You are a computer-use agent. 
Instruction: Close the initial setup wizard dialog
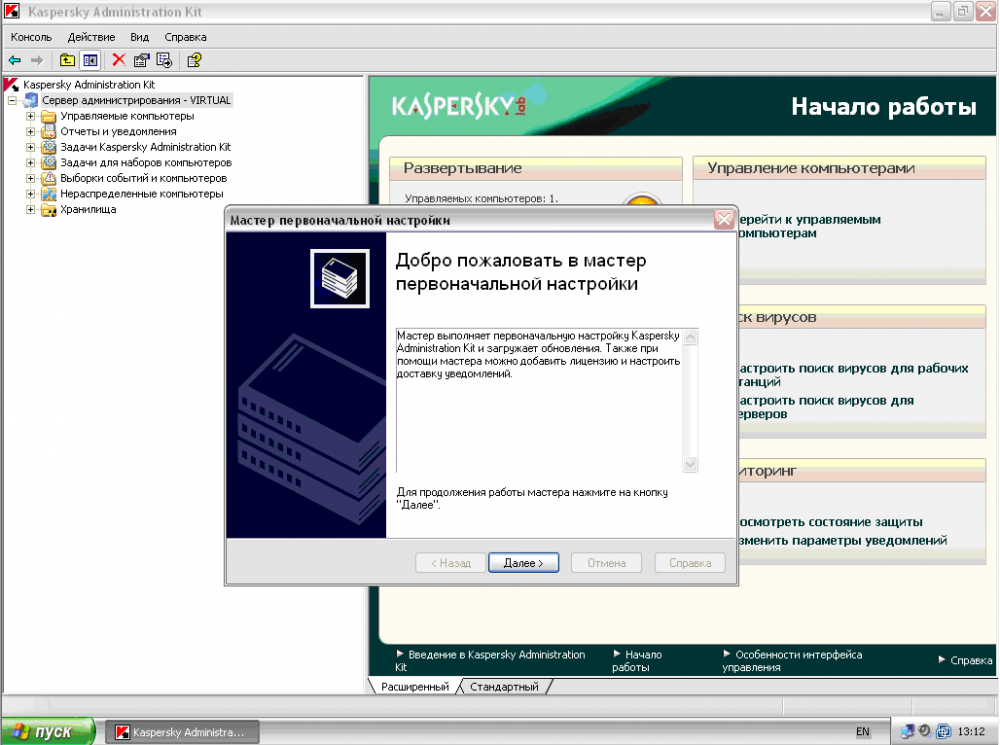coord(724,219)
